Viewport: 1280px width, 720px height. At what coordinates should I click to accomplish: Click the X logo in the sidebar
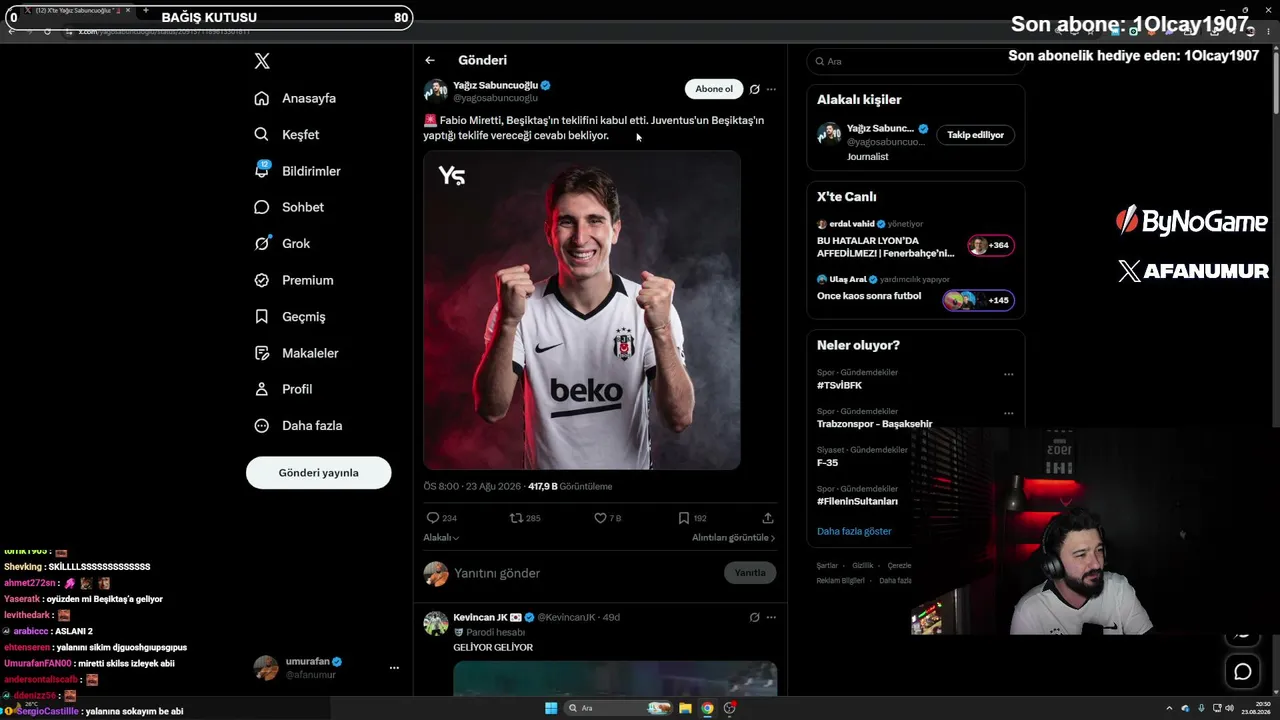[x=262, y=61]
